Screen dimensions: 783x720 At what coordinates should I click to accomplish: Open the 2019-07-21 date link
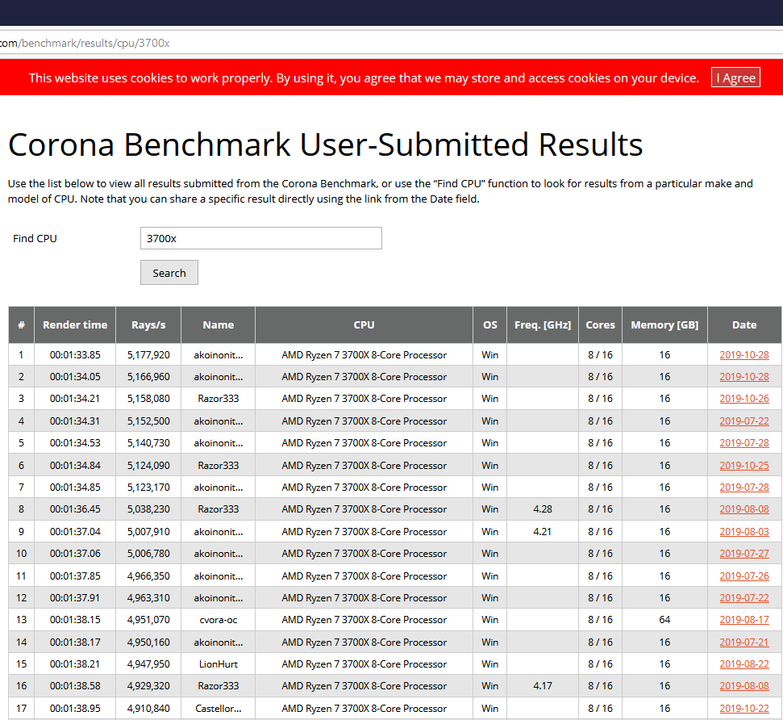click(x=744, y=643)
